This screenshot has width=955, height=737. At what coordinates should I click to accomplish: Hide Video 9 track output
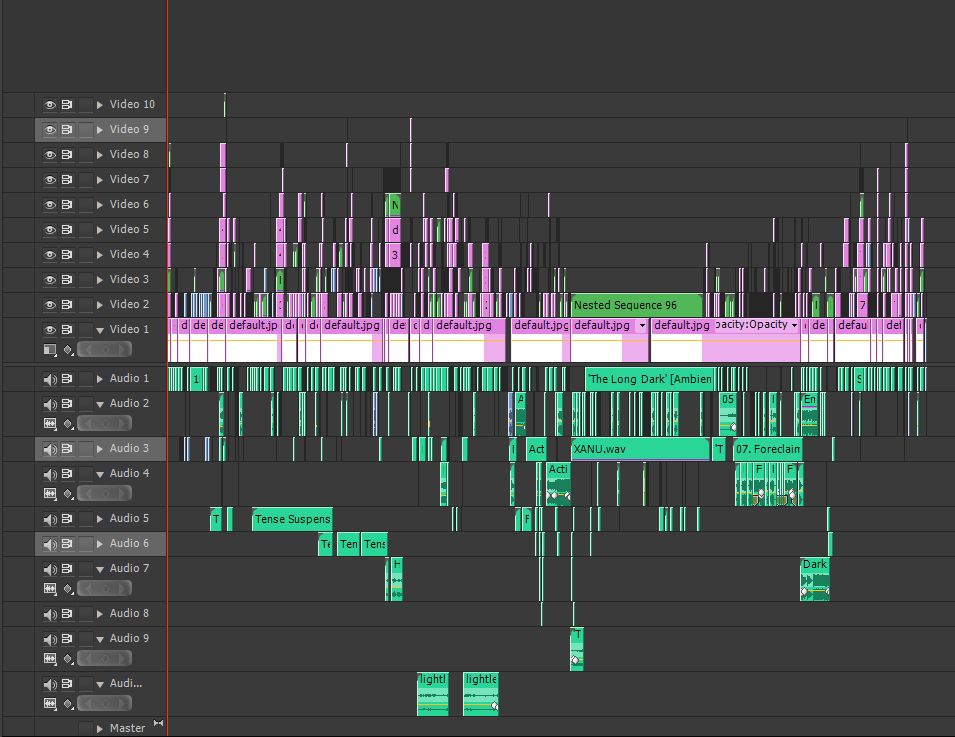pyautogui.click(x=50, y=130)
